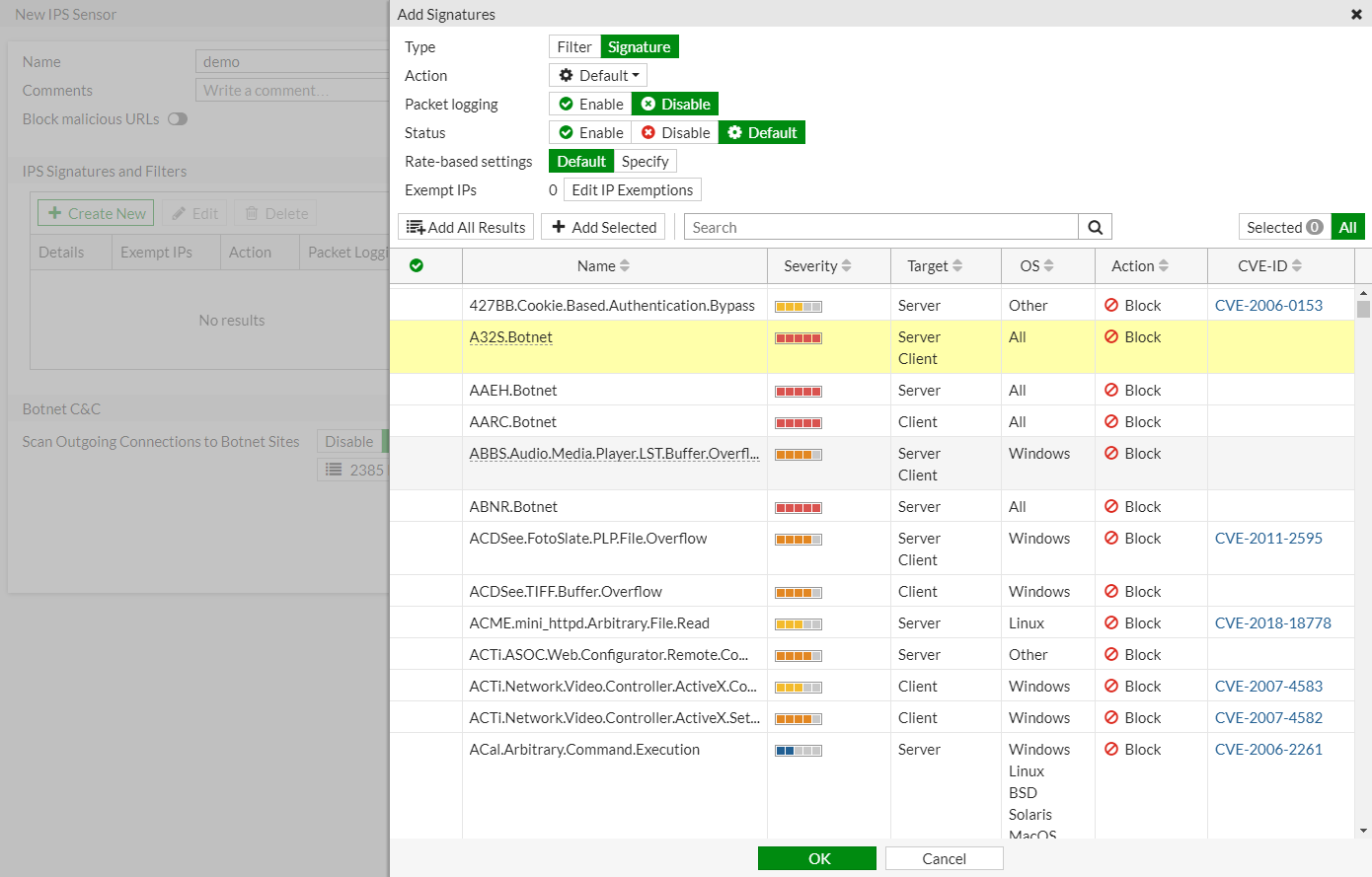The height and width of the screenshot is (877, 1372).
Task: Click the green checkmark column header icon
Action: tap(417, 265)
